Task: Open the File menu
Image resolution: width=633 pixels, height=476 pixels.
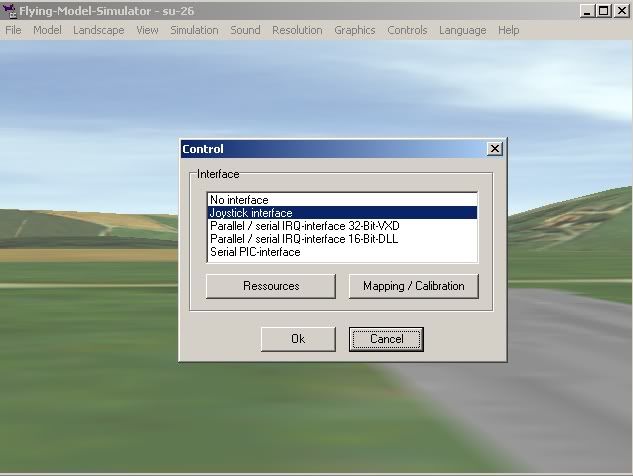Action: click(13, 30)
